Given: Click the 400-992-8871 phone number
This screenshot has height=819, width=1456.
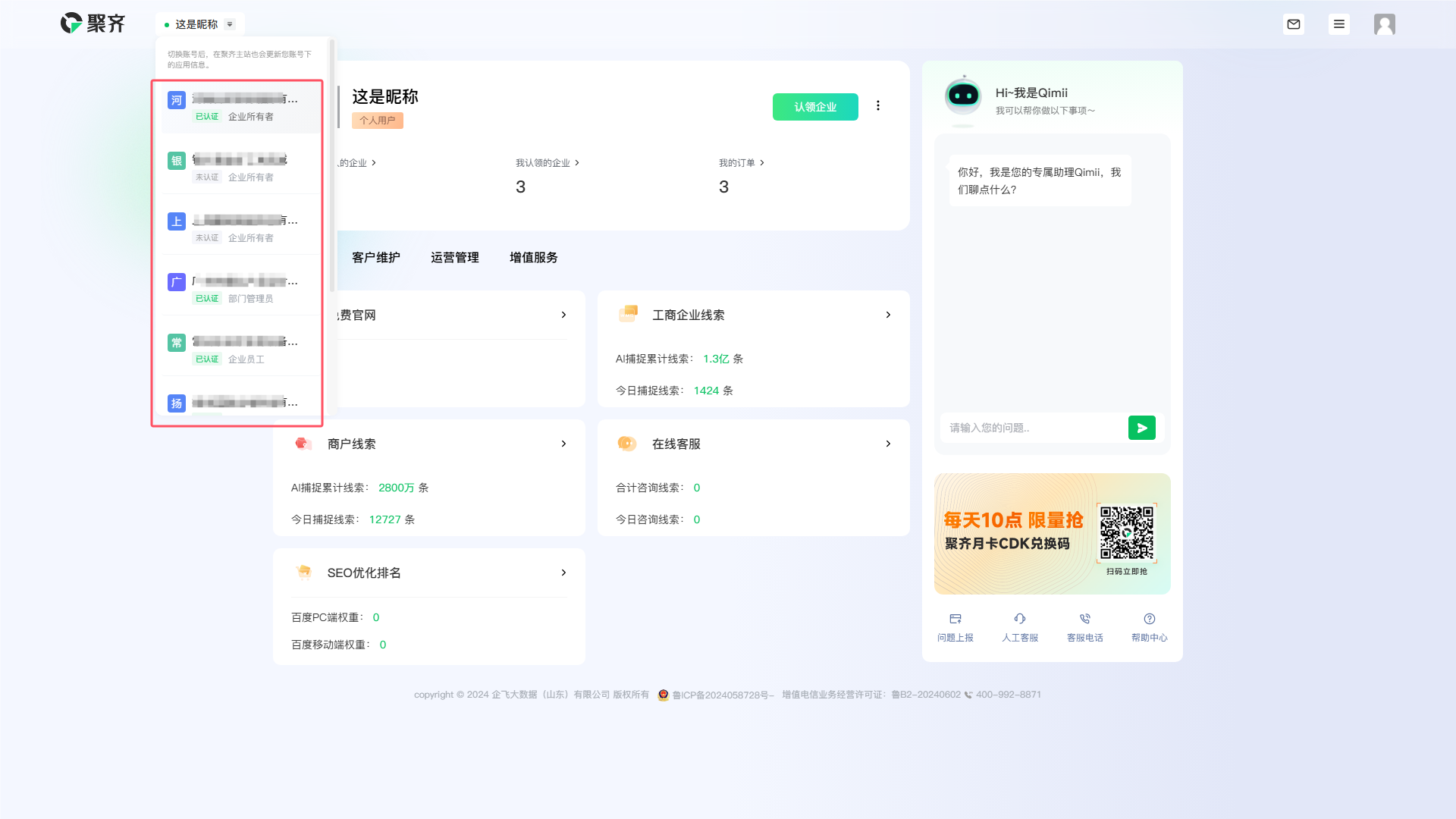Looking at the screenshot, I should pyautogui.click(x=1009, y=695).
